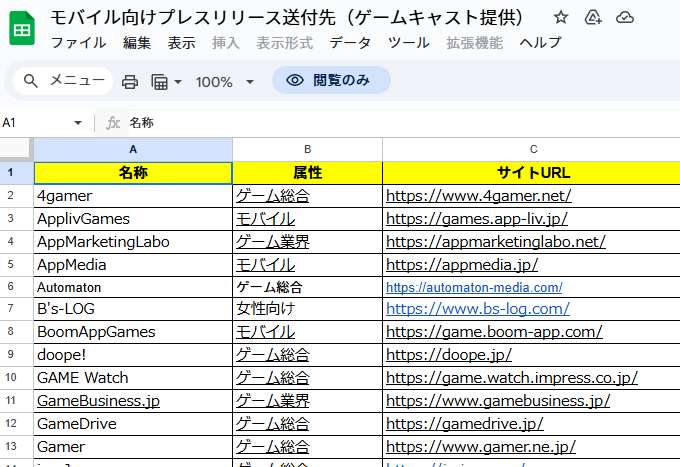The height and width of the screenshot is (467, 680).
Task: Add a shortcut to Drive
Action: point(593,17)
